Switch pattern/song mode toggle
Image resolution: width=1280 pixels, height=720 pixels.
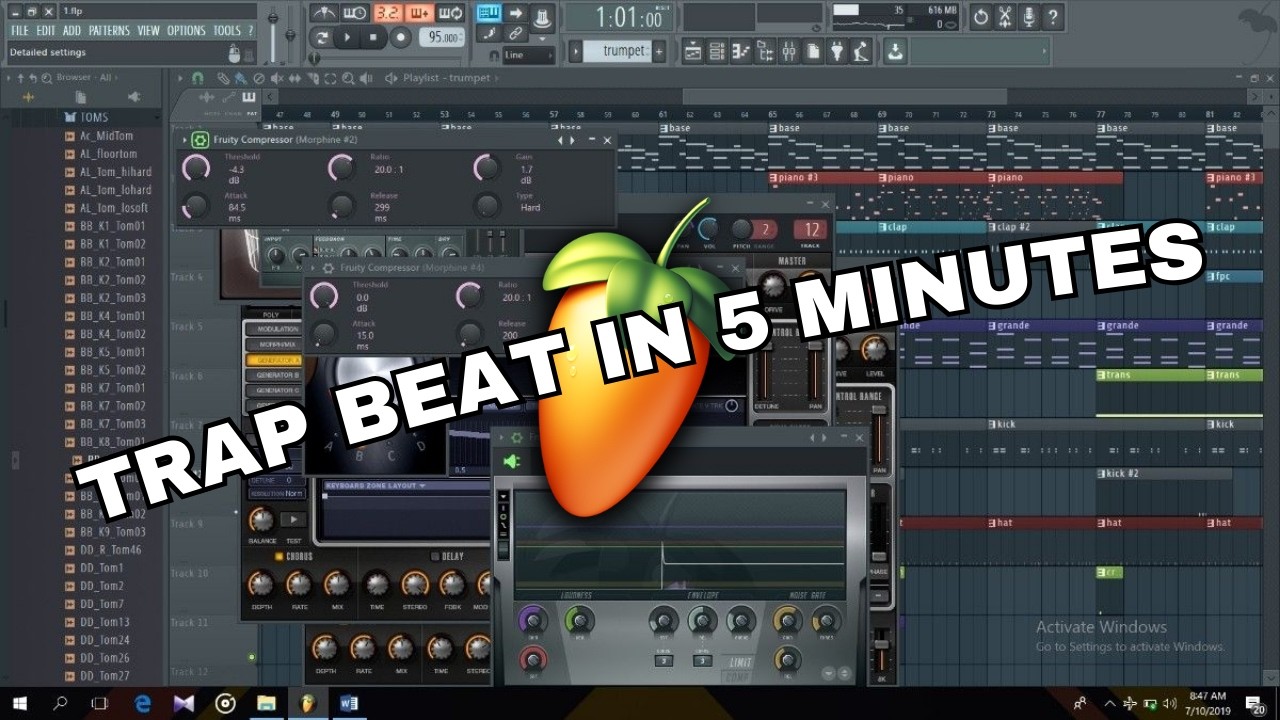322,37
